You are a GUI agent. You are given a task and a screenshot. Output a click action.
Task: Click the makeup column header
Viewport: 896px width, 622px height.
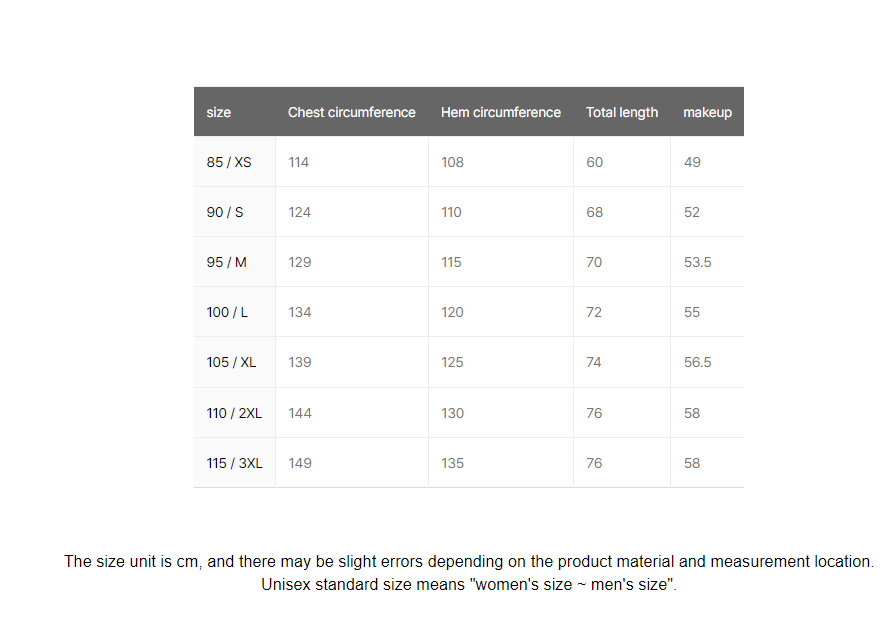tap(707, 113)
